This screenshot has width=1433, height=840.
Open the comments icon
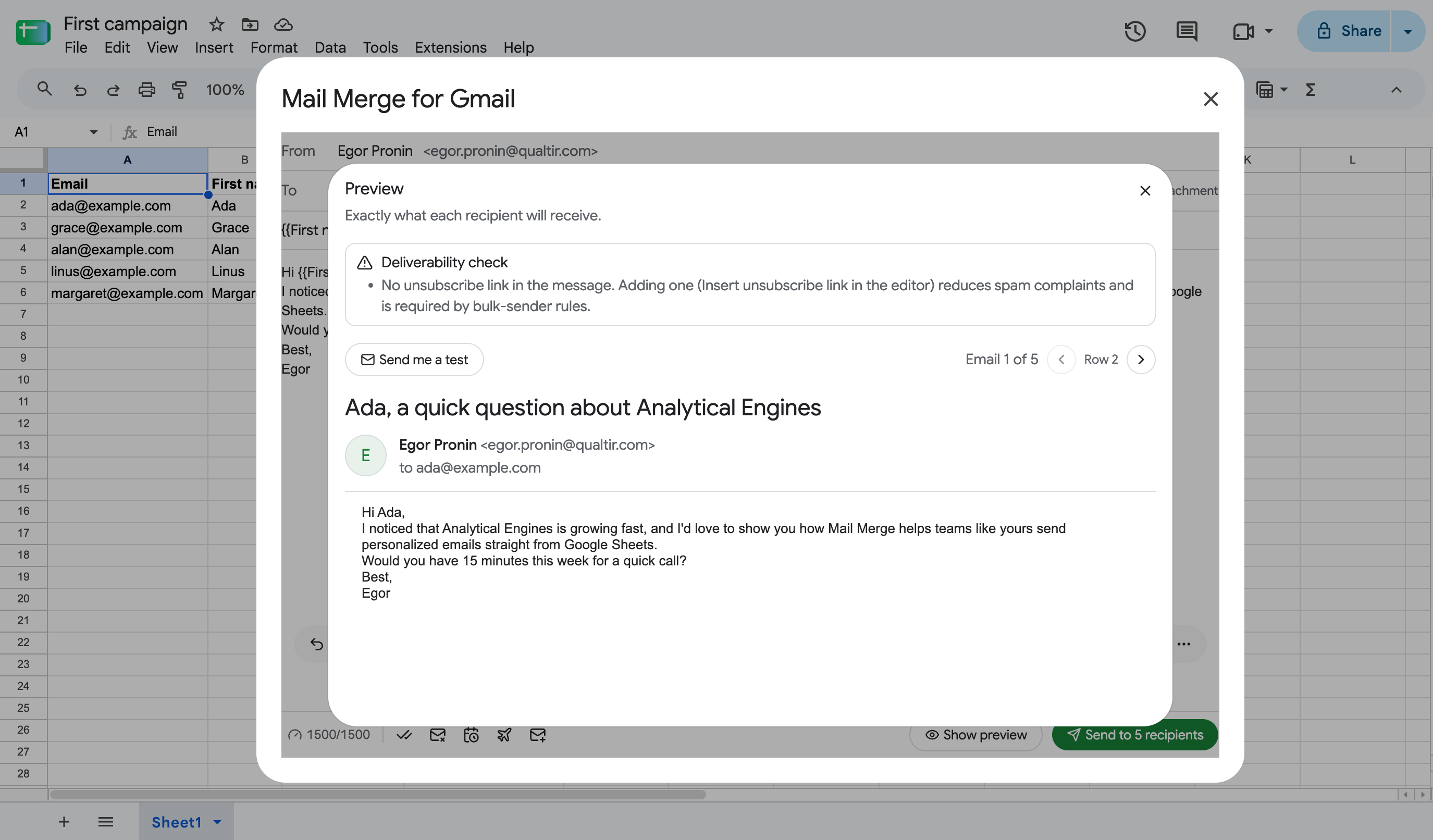point(1186,31)
